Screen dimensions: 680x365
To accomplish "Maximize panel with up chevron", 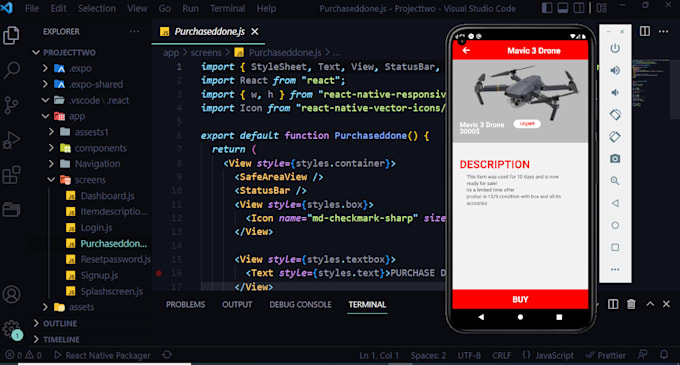I will pyautogui.click(x=650, y=304).
